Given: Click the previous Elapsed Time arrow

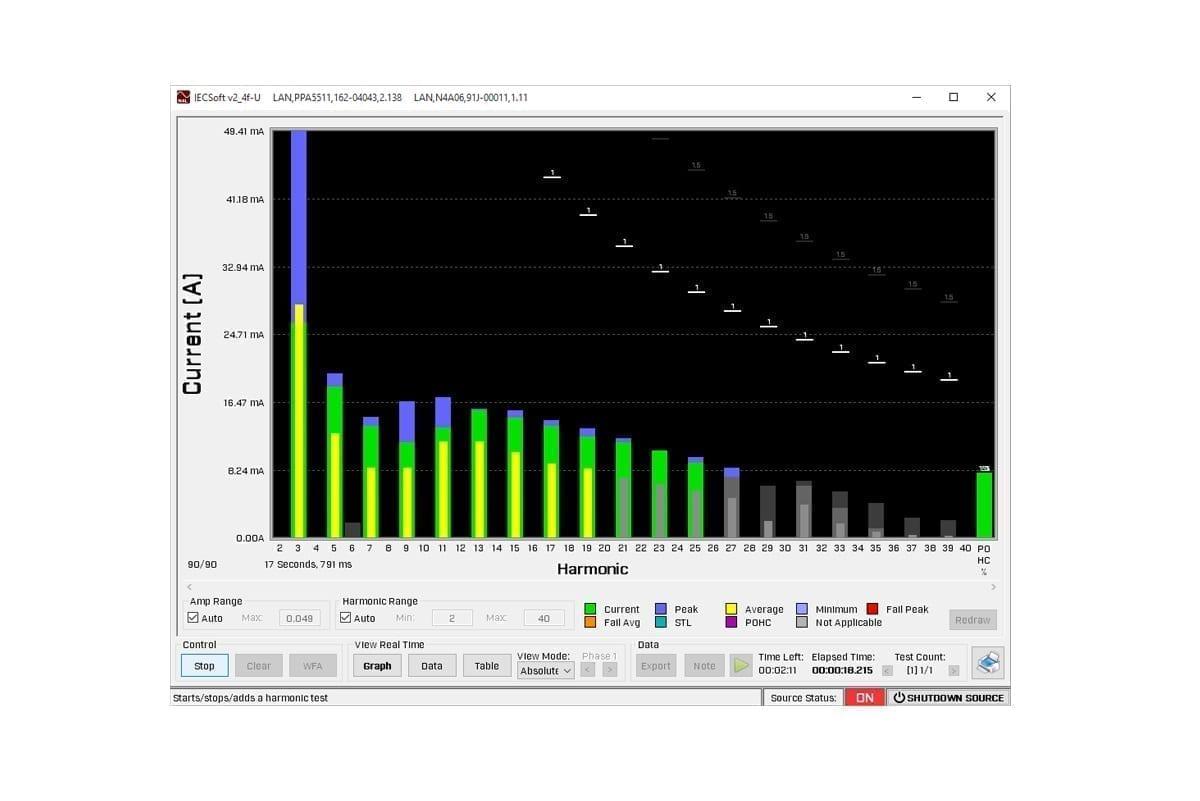Looking at the screenshot, I should [888, 670].
